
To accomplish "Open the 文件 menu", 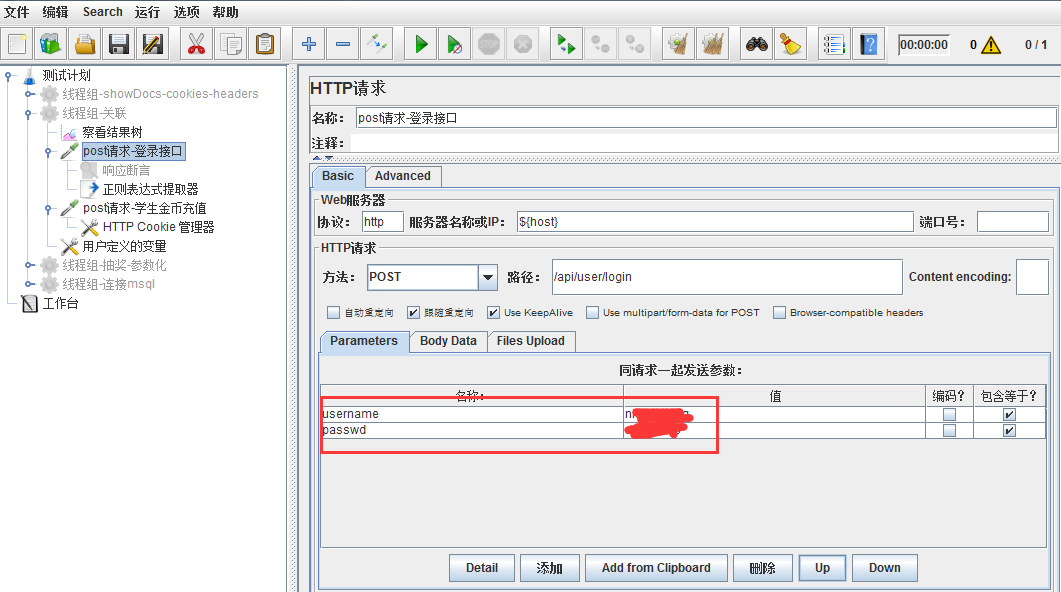I will click(x=17, y=12).
